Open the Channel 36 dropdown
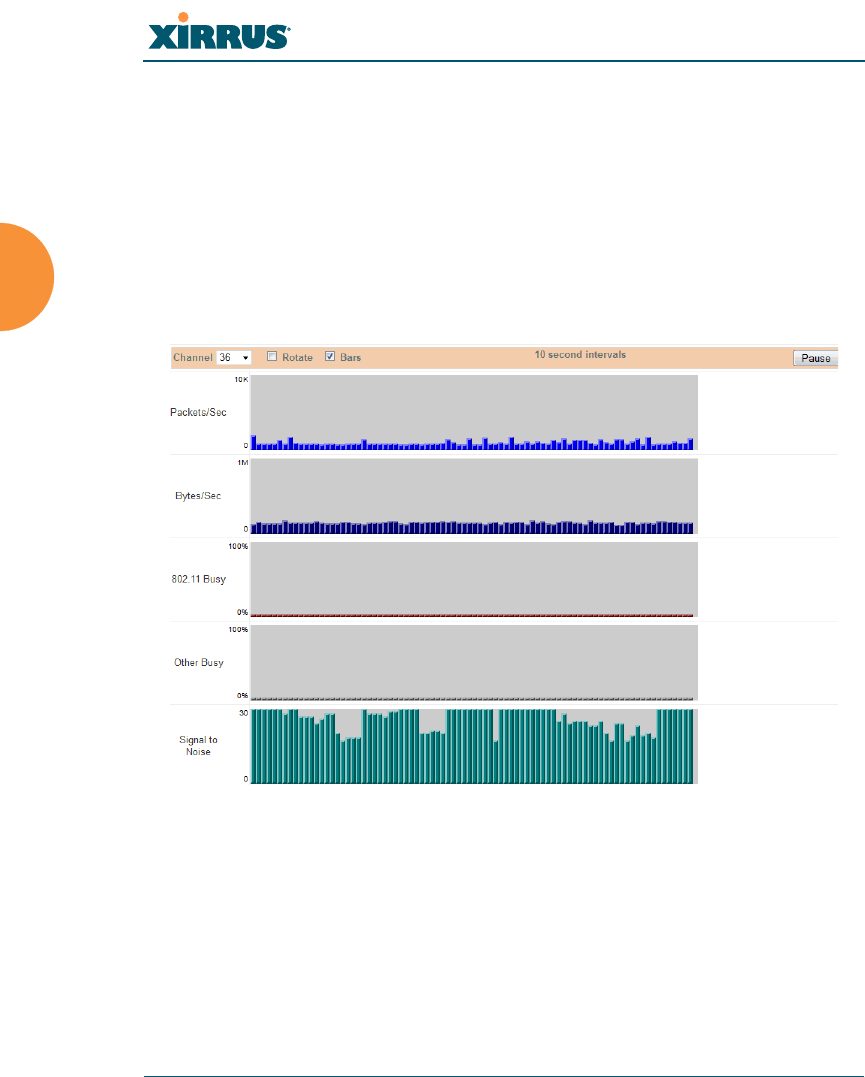 click(x=234, y=358)
